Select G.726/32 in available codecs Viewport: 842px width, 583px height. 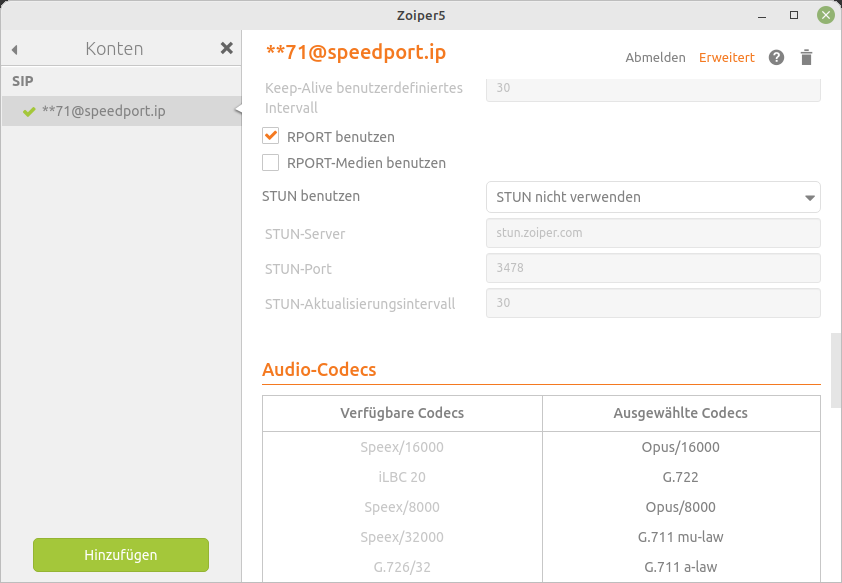(402, 567)
